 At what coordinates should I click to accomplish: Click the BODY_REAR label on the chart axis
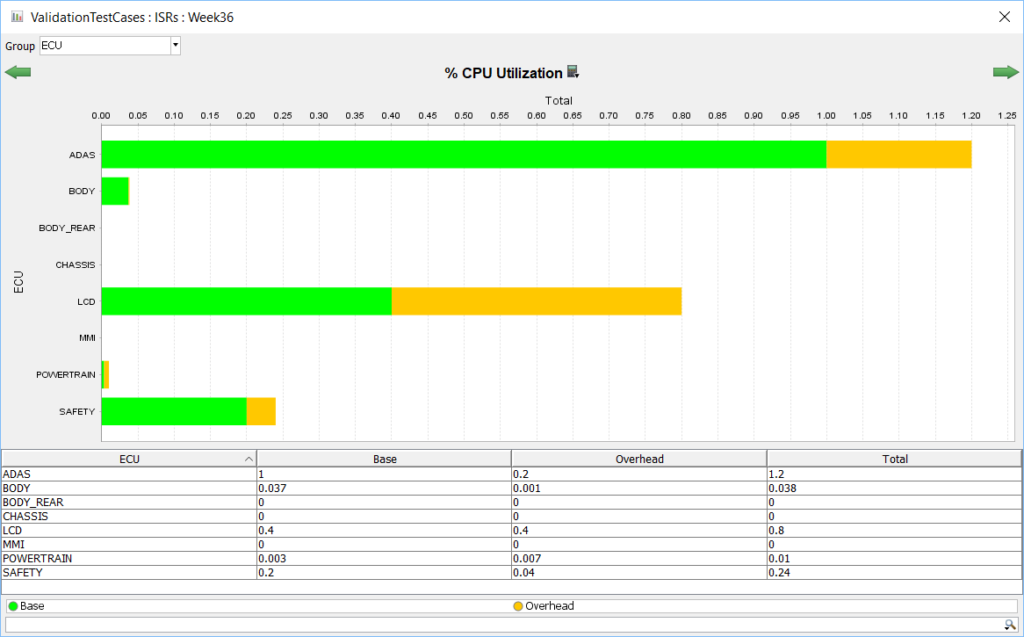tap(67, 228)
